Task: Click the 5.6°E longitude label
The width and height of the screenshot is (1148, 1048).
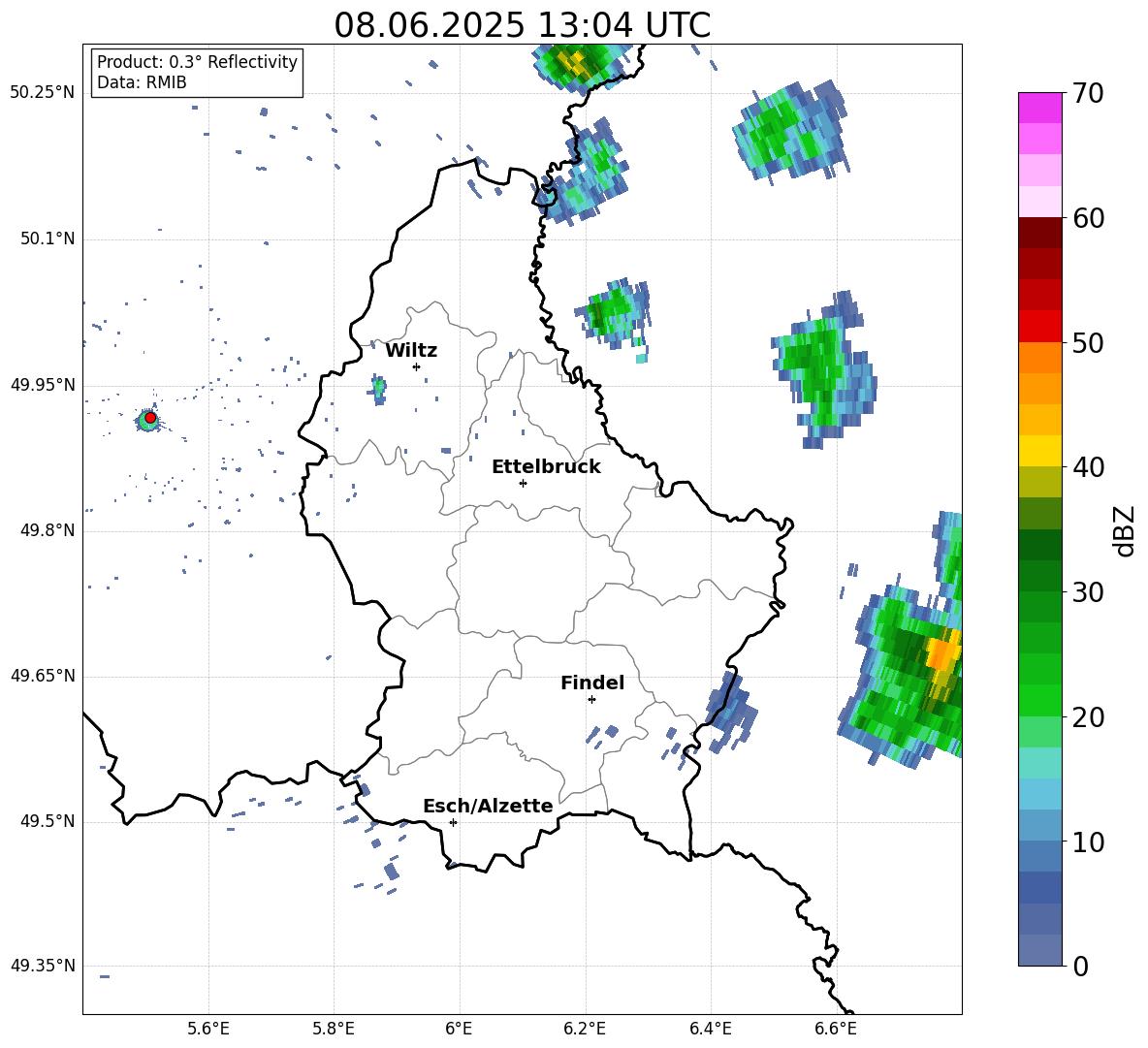Action: click(208, 1029)
